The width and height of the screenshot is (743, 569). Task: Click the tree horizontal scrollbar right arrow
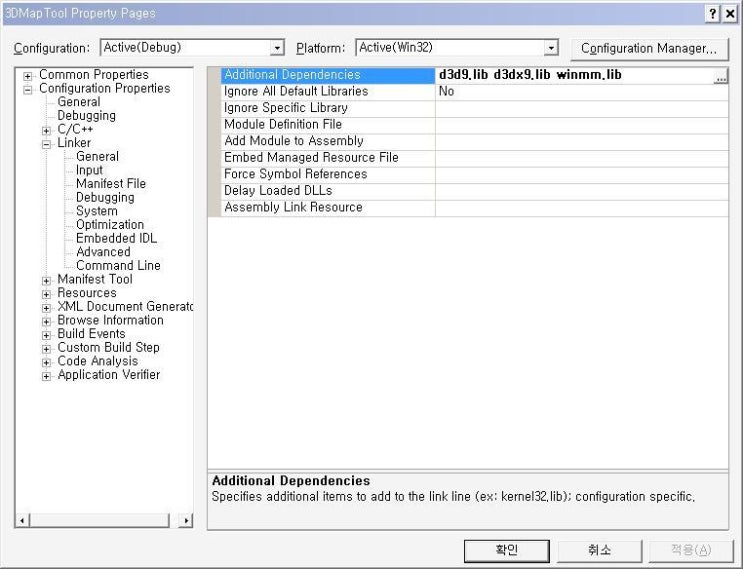point(185,521)
